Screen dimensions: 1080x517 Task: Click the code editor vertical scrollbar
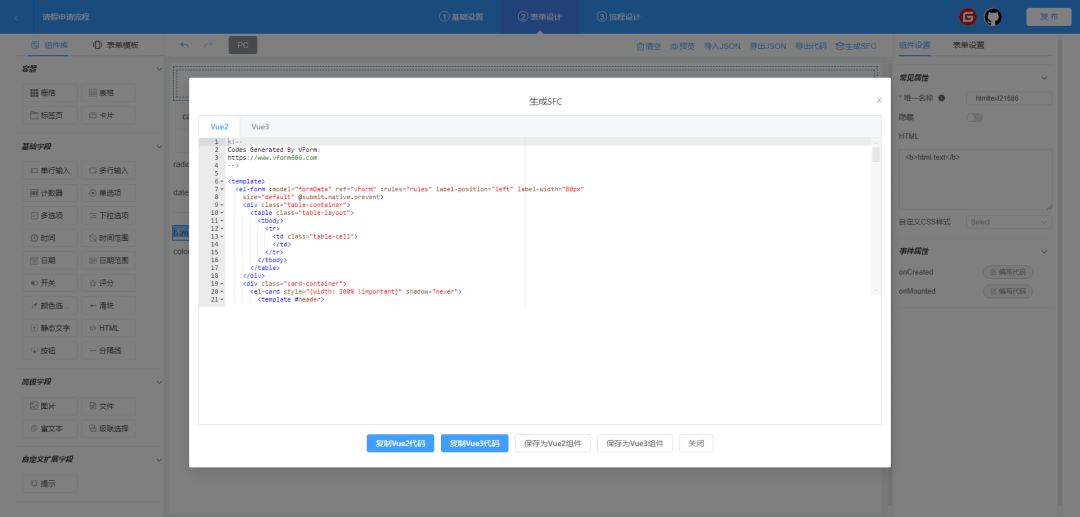876,155
